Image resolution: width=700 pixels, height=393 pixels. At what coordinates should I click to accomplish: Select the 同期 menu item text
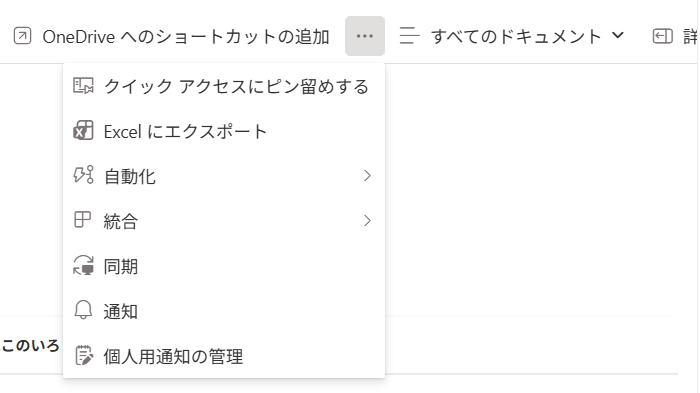point(121,267)
